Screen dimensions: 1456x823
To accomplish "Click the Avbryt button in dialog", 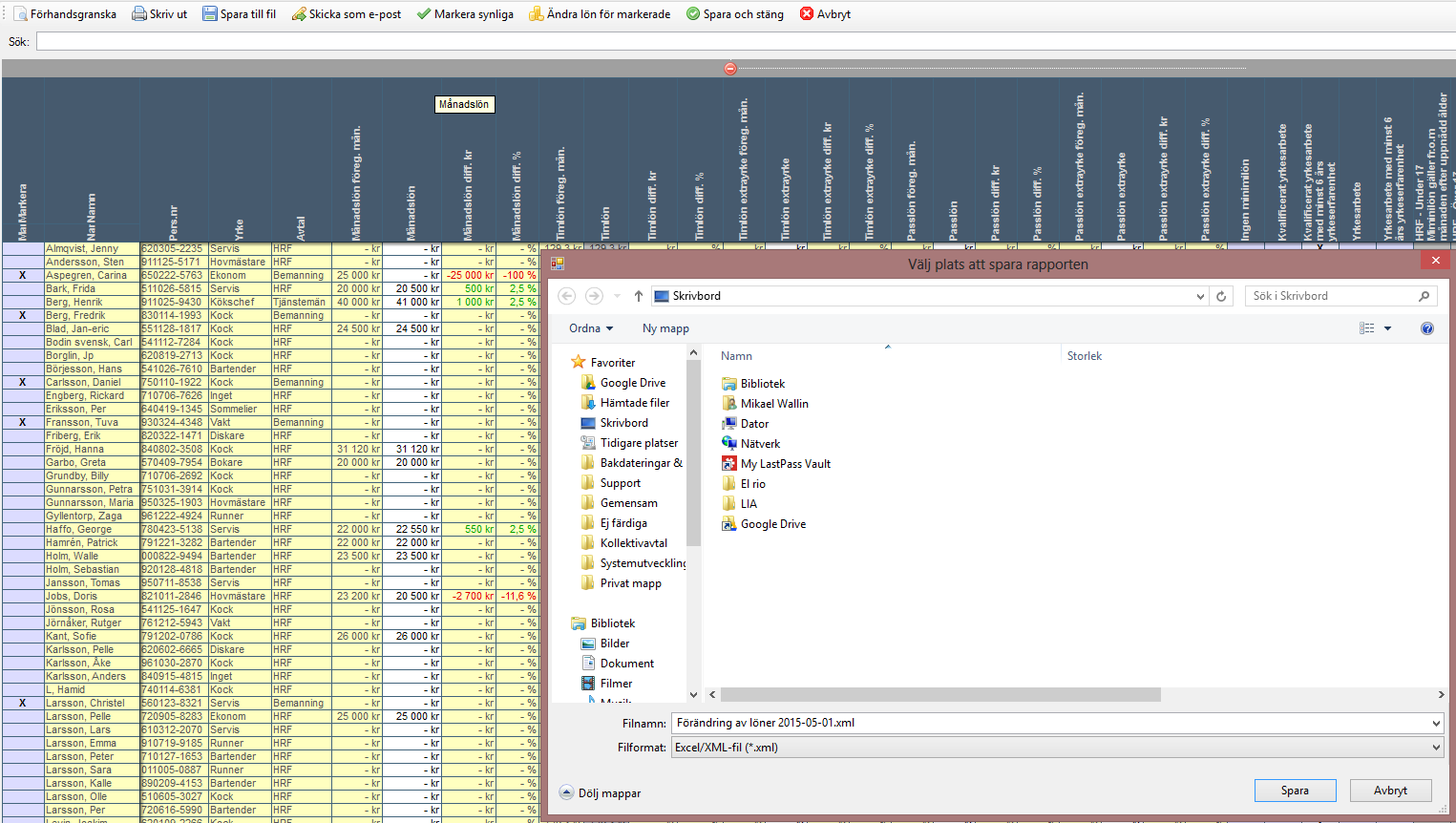I will pyautogui.click(x=1390, y=791).
